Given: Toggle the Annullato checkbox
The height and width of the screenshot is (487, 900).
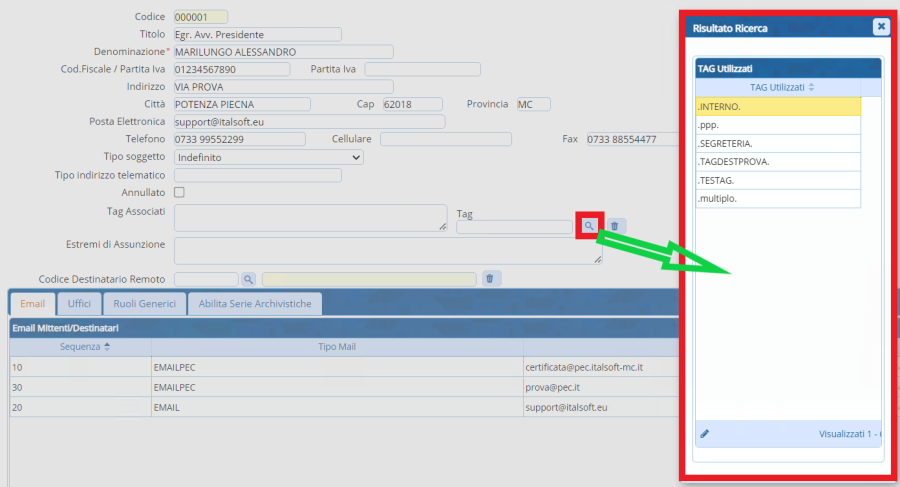Looking at the screenshot, I should coord(180,192).
